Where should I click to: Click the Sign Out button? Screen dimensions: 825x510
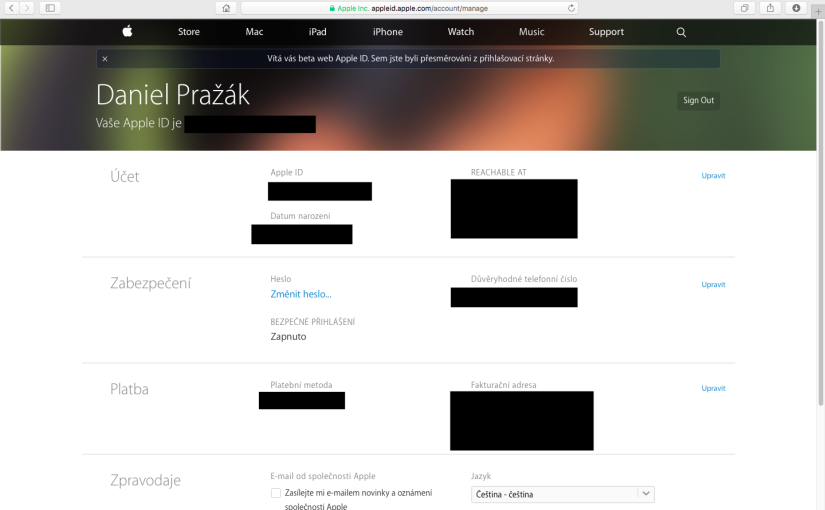click(698, 100)
